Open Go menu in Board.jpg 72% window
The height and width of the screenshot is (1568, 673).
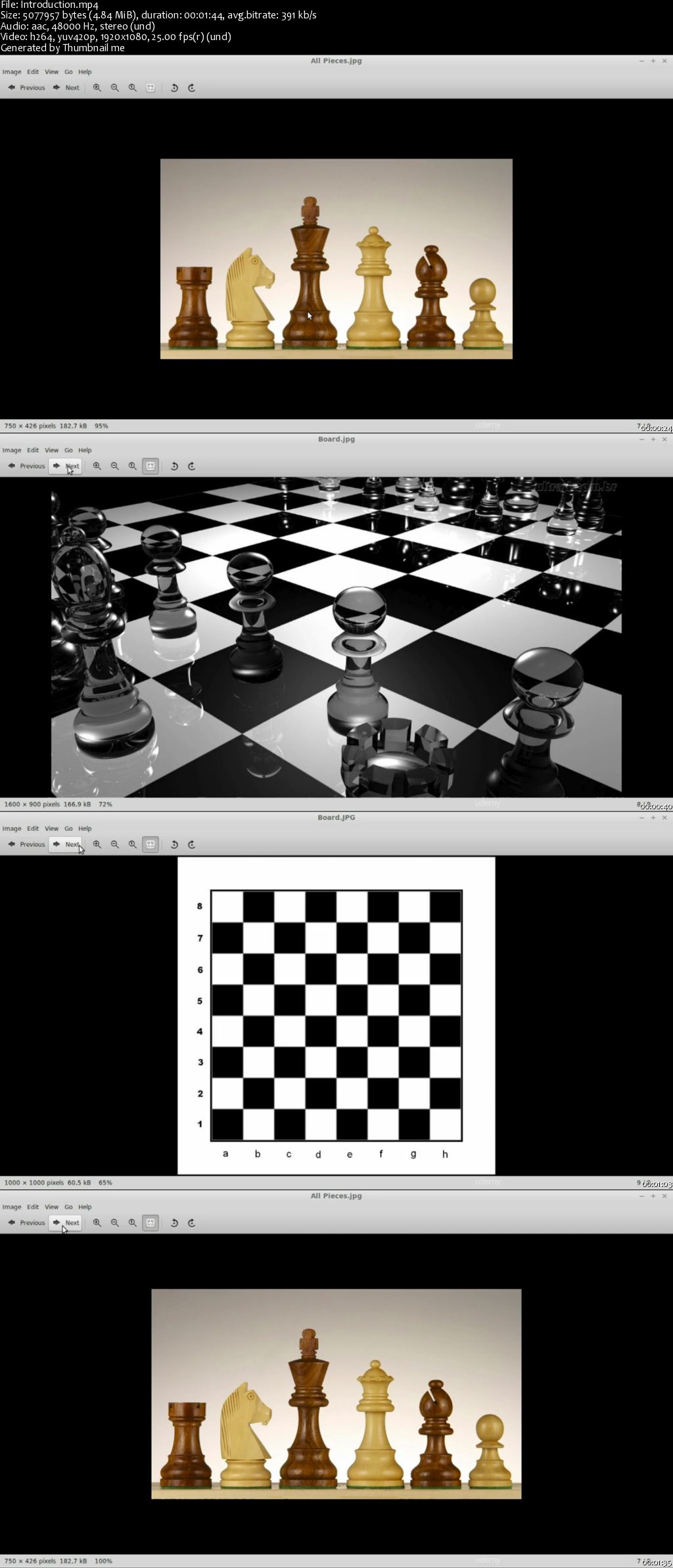(x=68, y=451)
